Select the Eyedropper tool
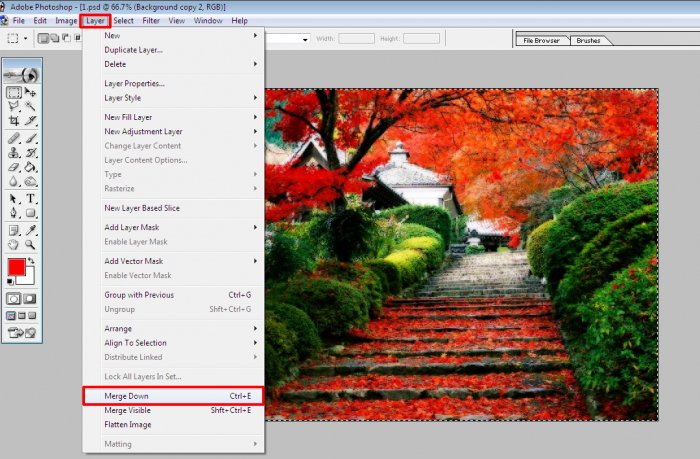Screen dimensions: 700x459 pos(30,230)
